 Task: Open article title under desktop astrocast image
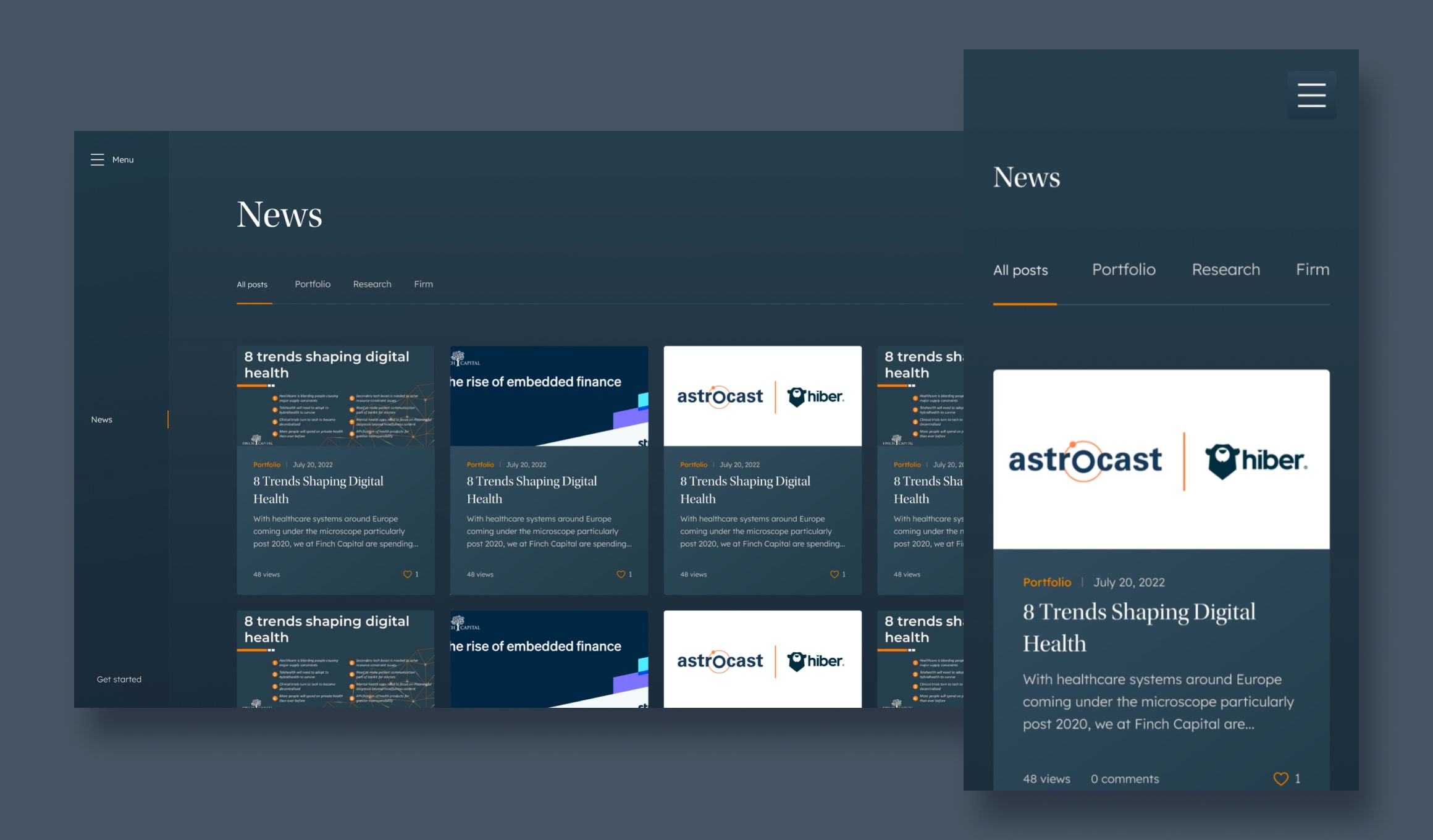click(745, 490)
